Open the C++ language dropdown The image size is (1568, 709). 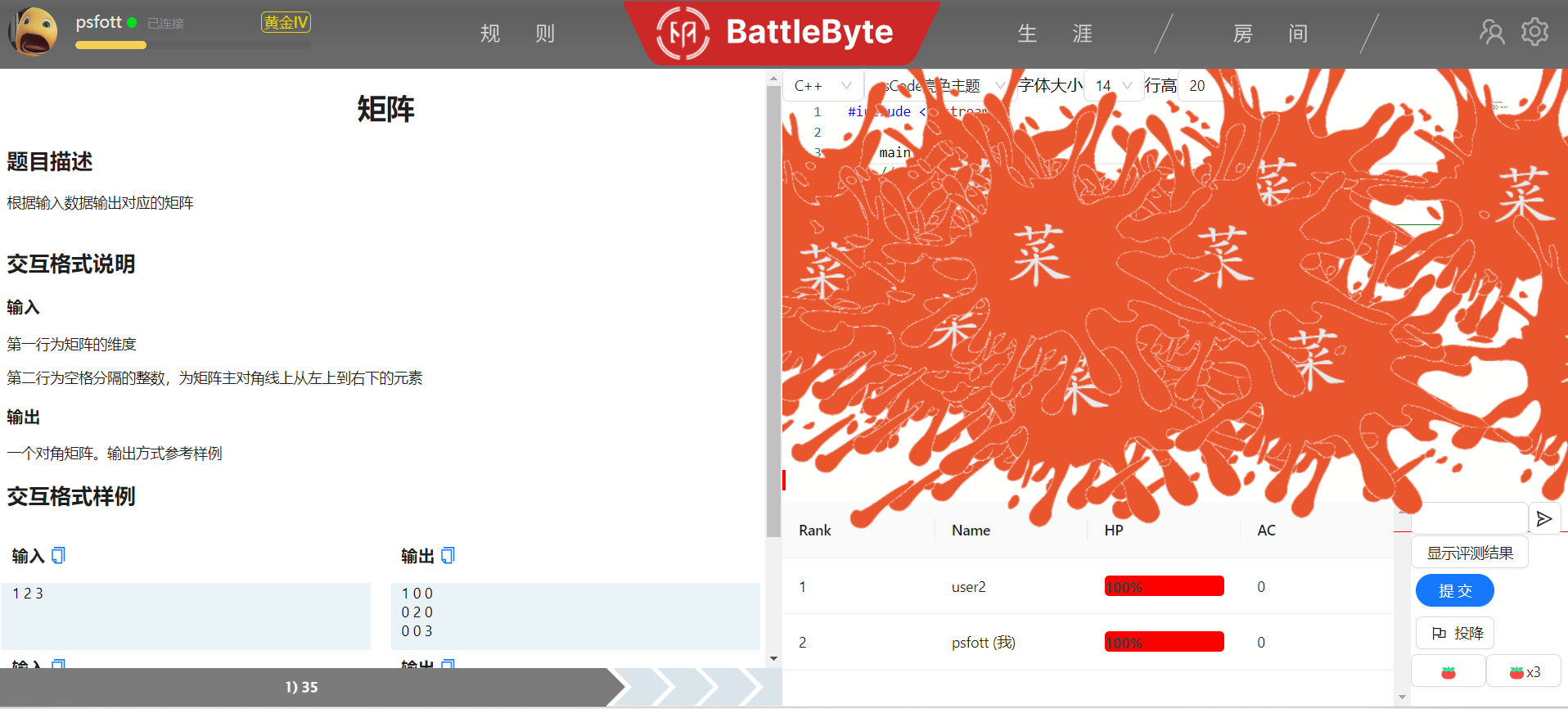[x=823, y=85]
